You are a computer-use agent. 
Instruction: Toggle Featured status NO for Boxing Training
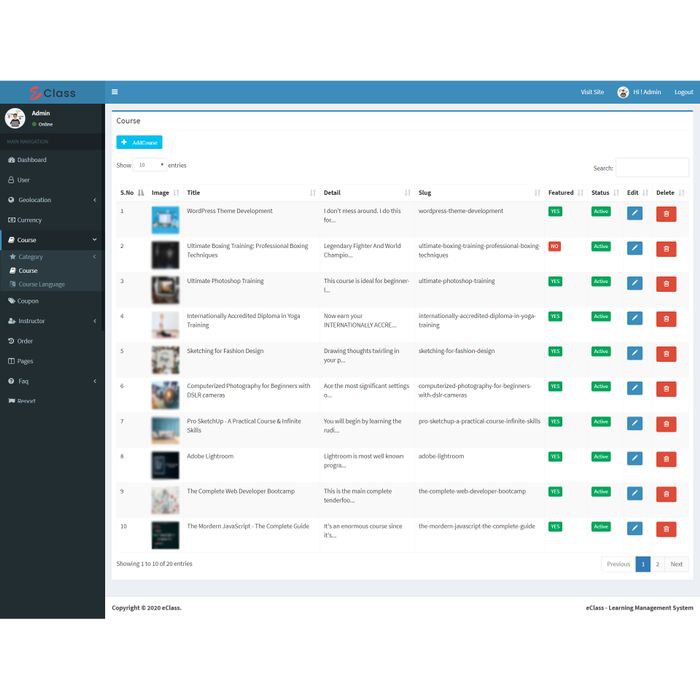tap(554, 246)
